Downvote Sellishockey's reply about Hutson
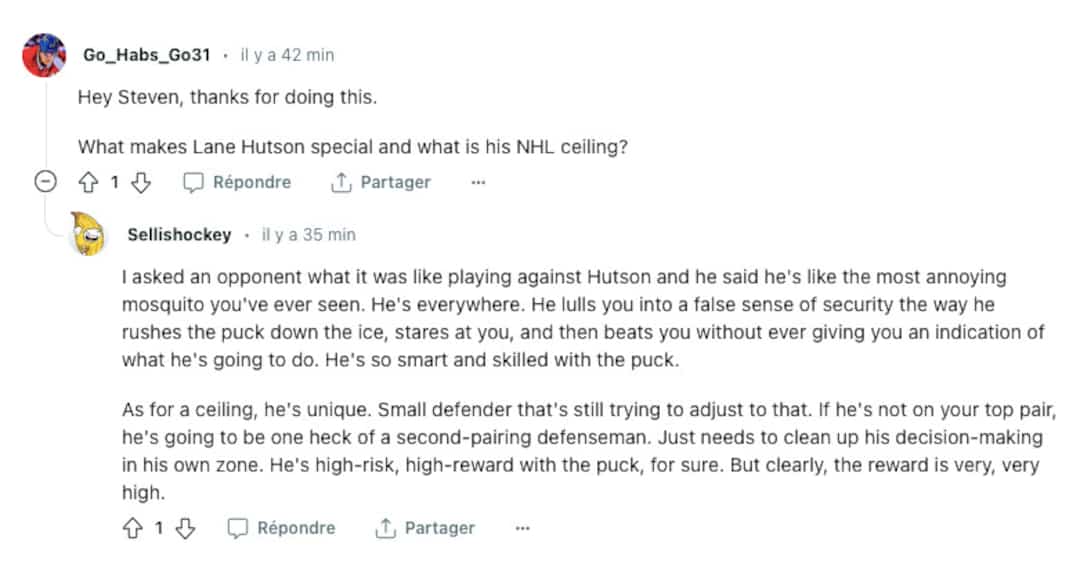 click(185, 528)
